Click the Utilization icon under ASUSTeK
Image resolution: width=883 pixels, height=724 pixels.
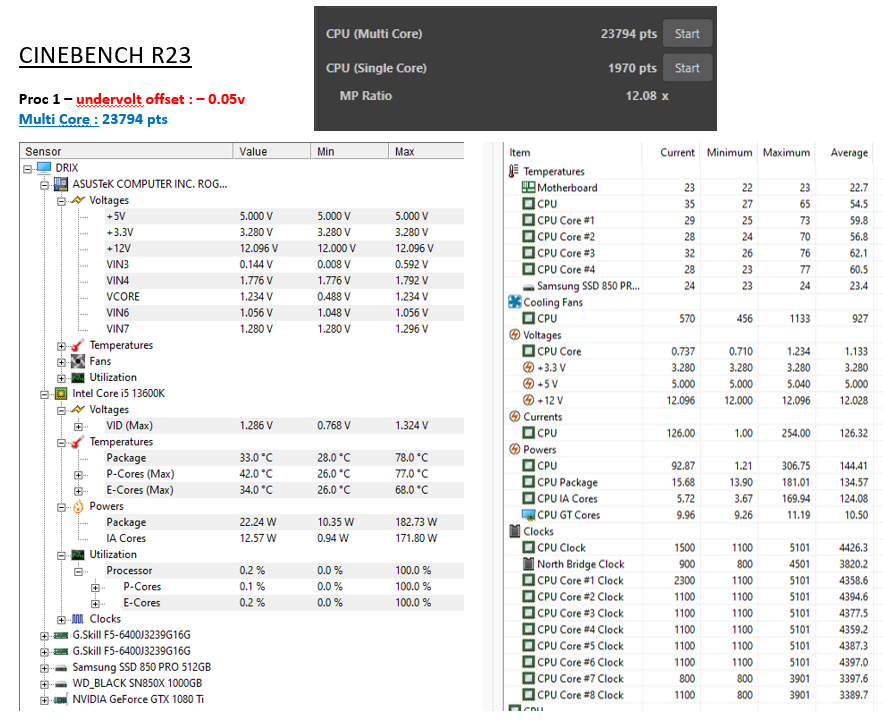coord(78,377)
